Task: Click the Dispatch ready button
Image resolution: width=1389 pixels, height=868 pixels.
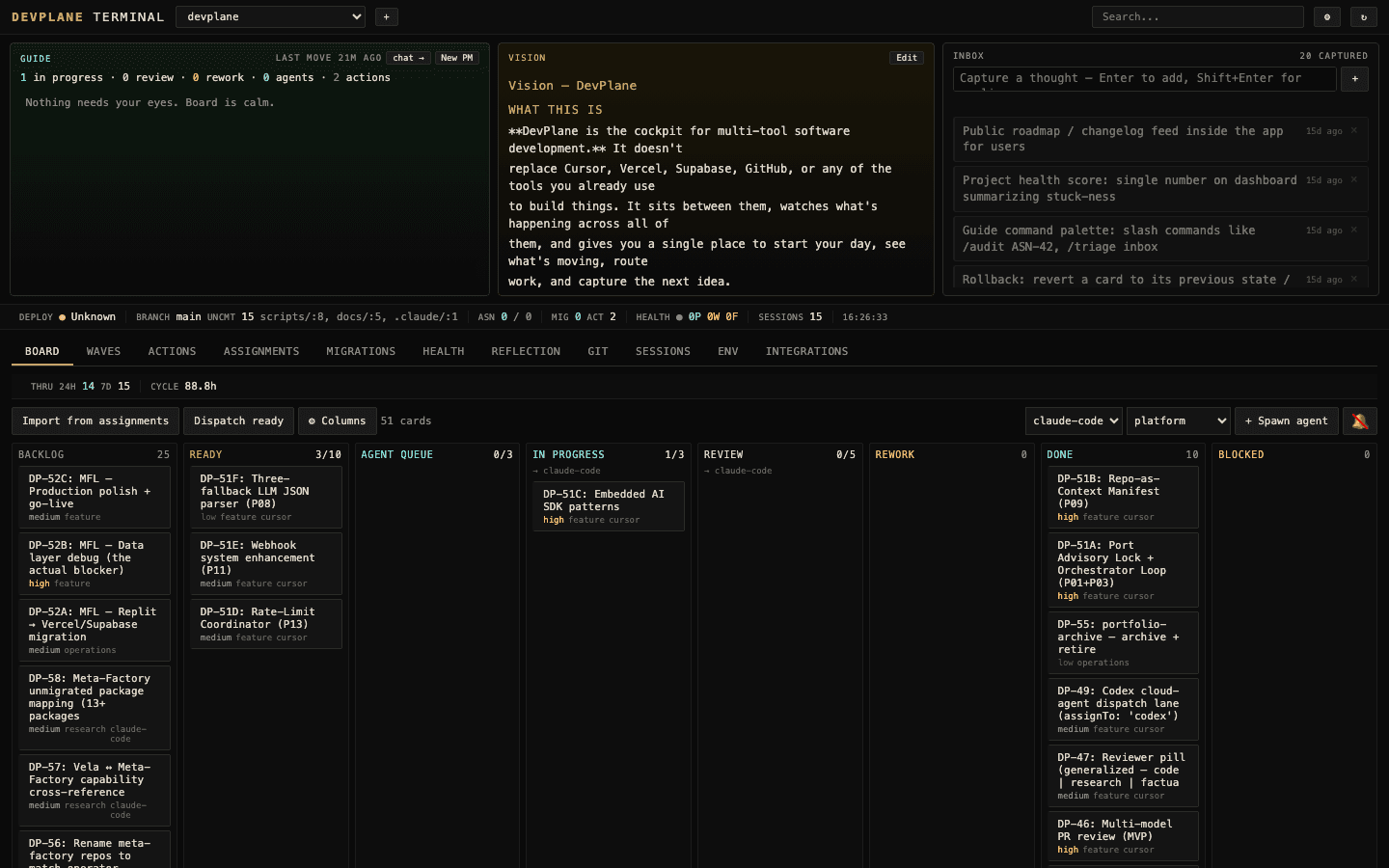Action: coord(238,420)
